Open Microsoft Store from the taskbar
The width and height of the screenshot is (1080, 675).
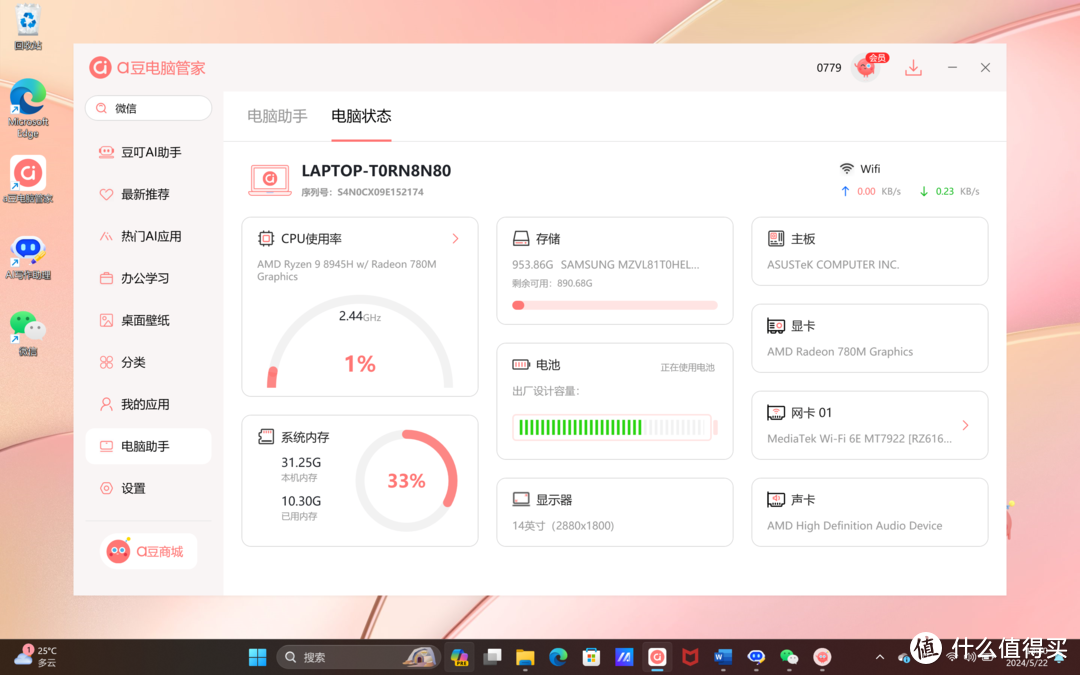click(591, 657)
